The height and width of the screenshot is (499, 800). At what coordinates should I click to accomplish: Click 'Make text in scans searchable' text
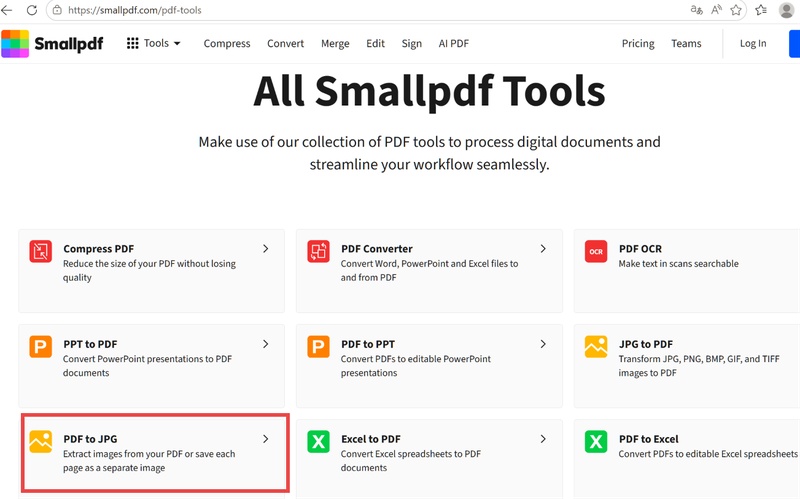(x=679, y=263)
